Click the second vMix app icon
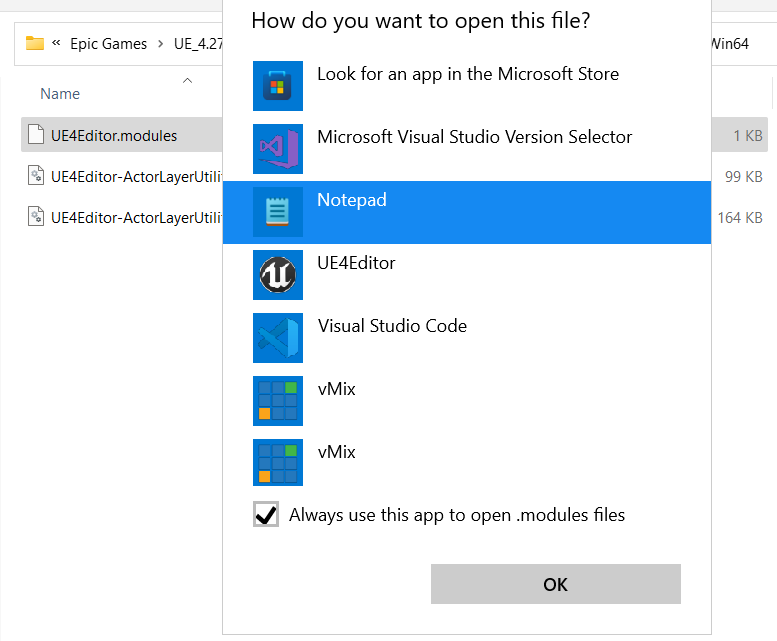777x641 pixels. [x=278, y=462]
